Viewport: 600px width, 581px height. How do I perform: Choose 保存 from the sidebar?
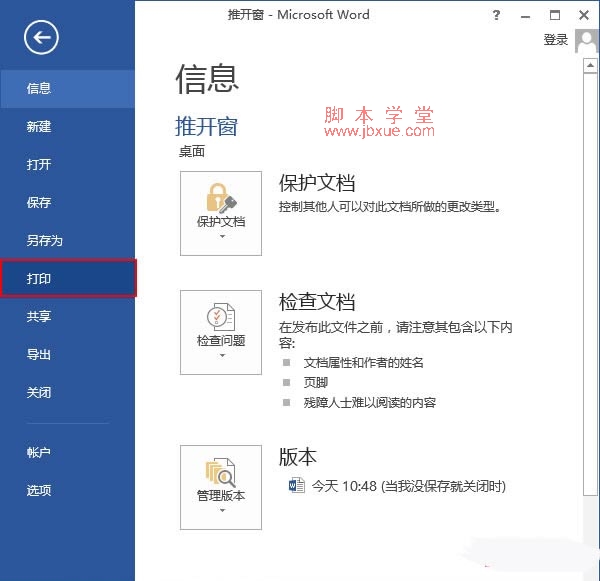[67, 202]
